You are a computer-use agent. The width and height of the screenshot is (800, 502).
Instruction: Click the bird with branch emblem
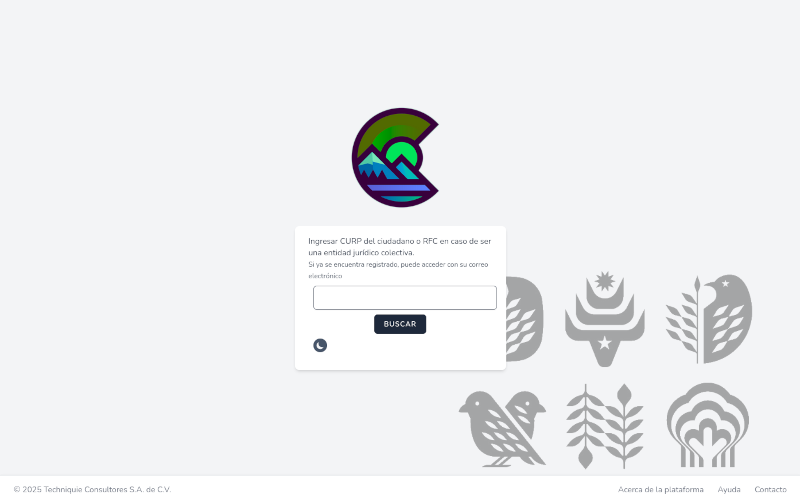(709, 319)
